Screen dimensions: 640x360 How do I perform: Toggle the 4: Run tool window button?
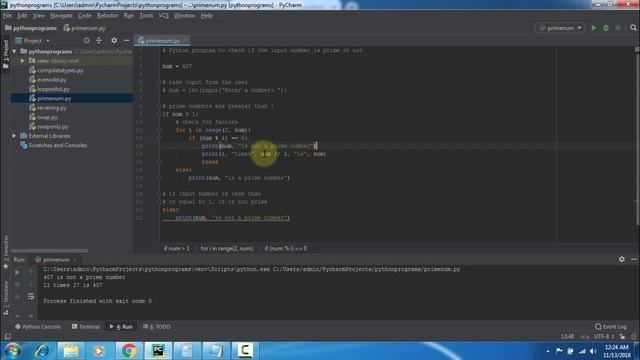[x=121, y=327]
